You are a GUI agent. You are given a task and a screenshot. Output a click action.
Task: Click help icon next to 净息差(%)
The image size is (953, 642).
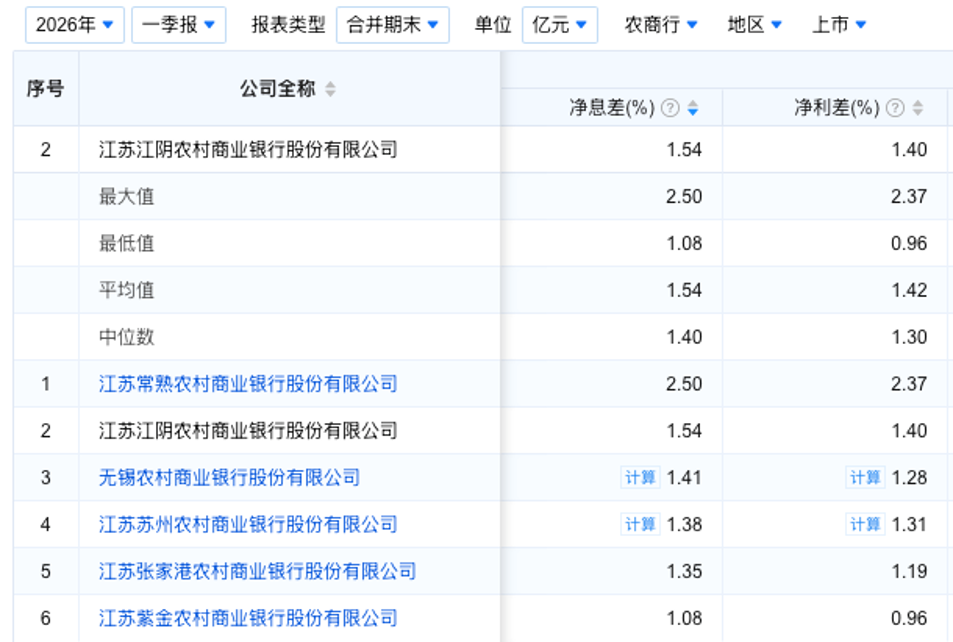670,108
